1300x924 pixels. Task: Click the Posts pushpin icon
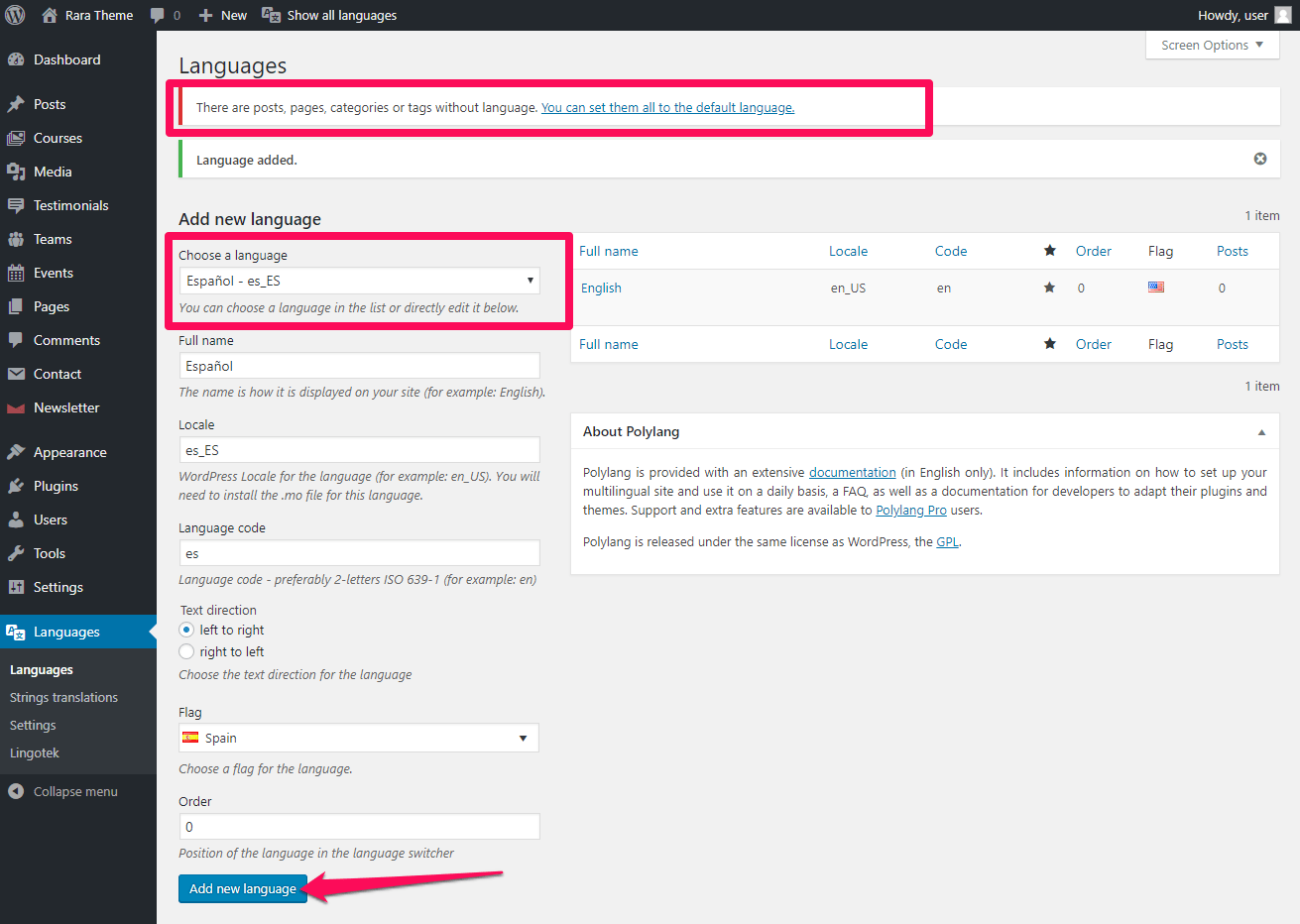pos(16,104)
